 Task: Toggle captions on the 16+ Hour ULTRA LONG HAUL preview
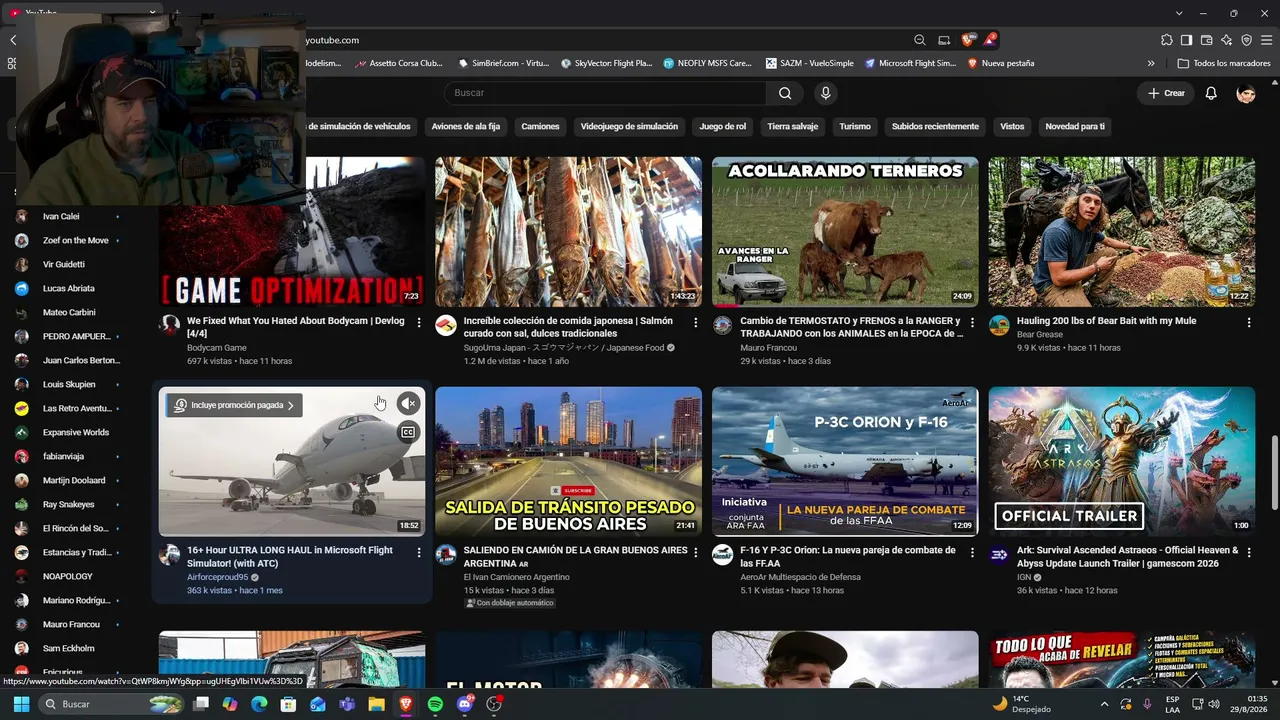click(408, 432)
